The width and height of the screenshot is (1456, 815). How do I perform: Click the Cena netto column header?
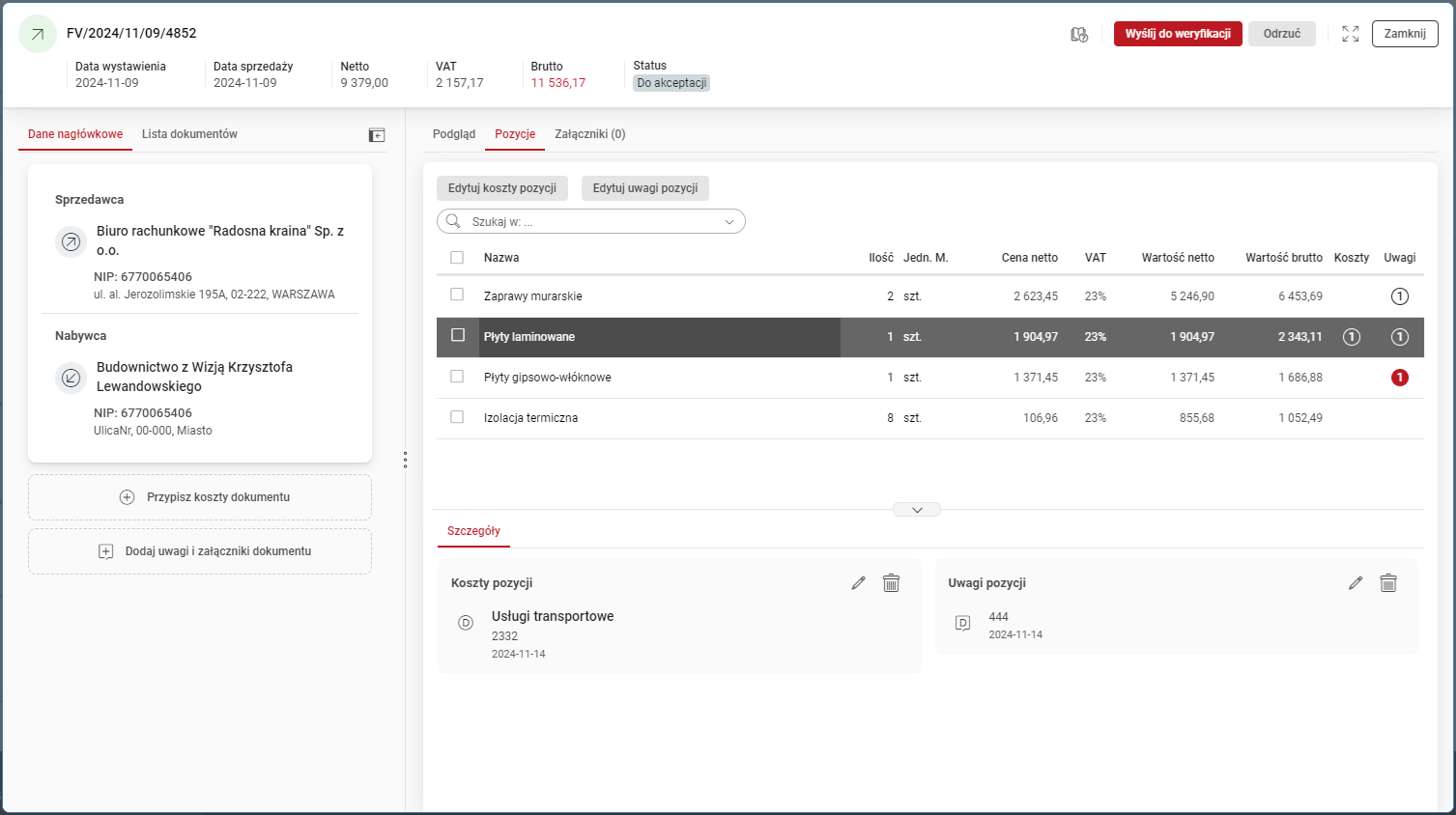1030,258
